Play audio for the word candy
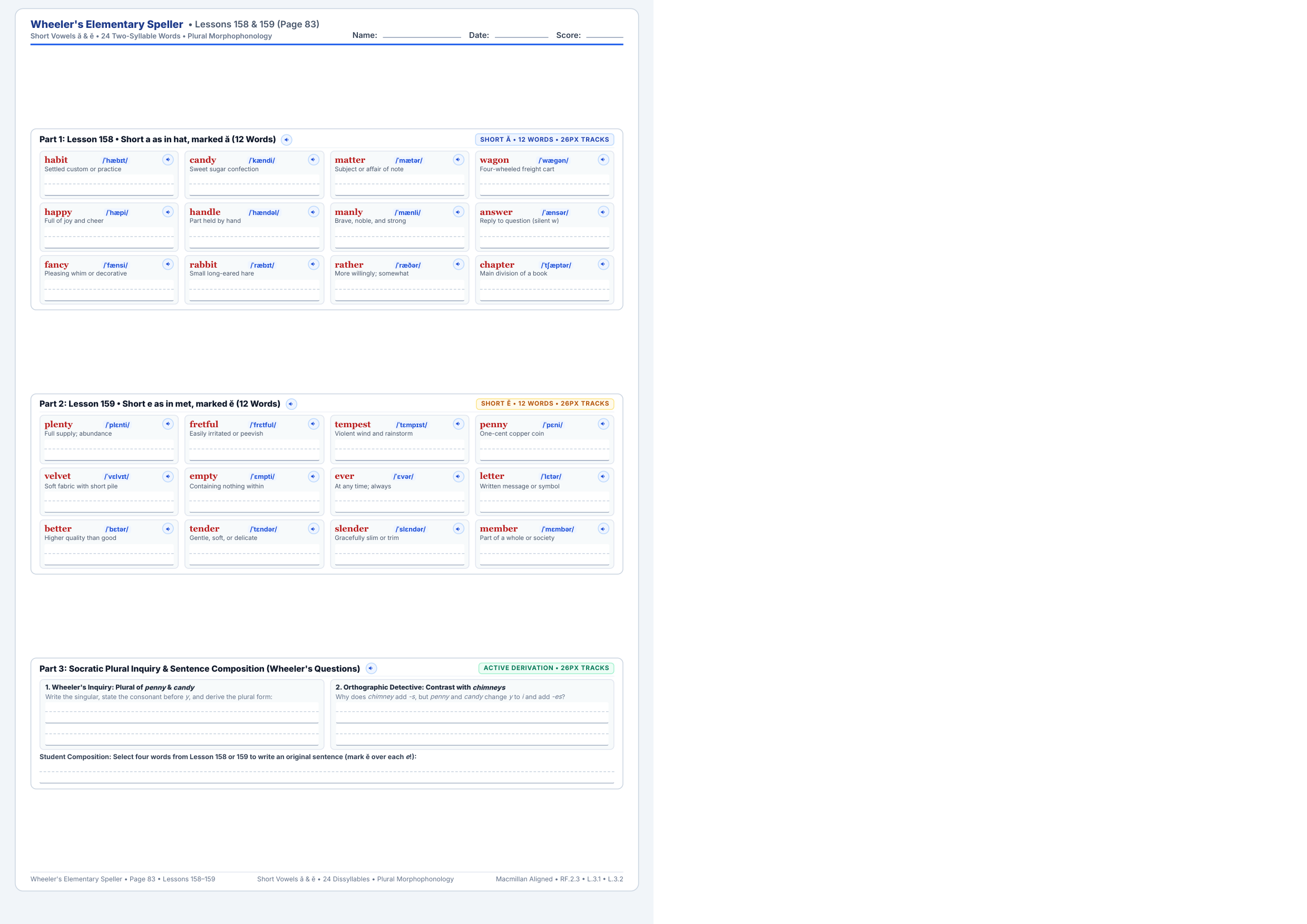This screenshot has width=1307, height=924. [x=314, y=160]
